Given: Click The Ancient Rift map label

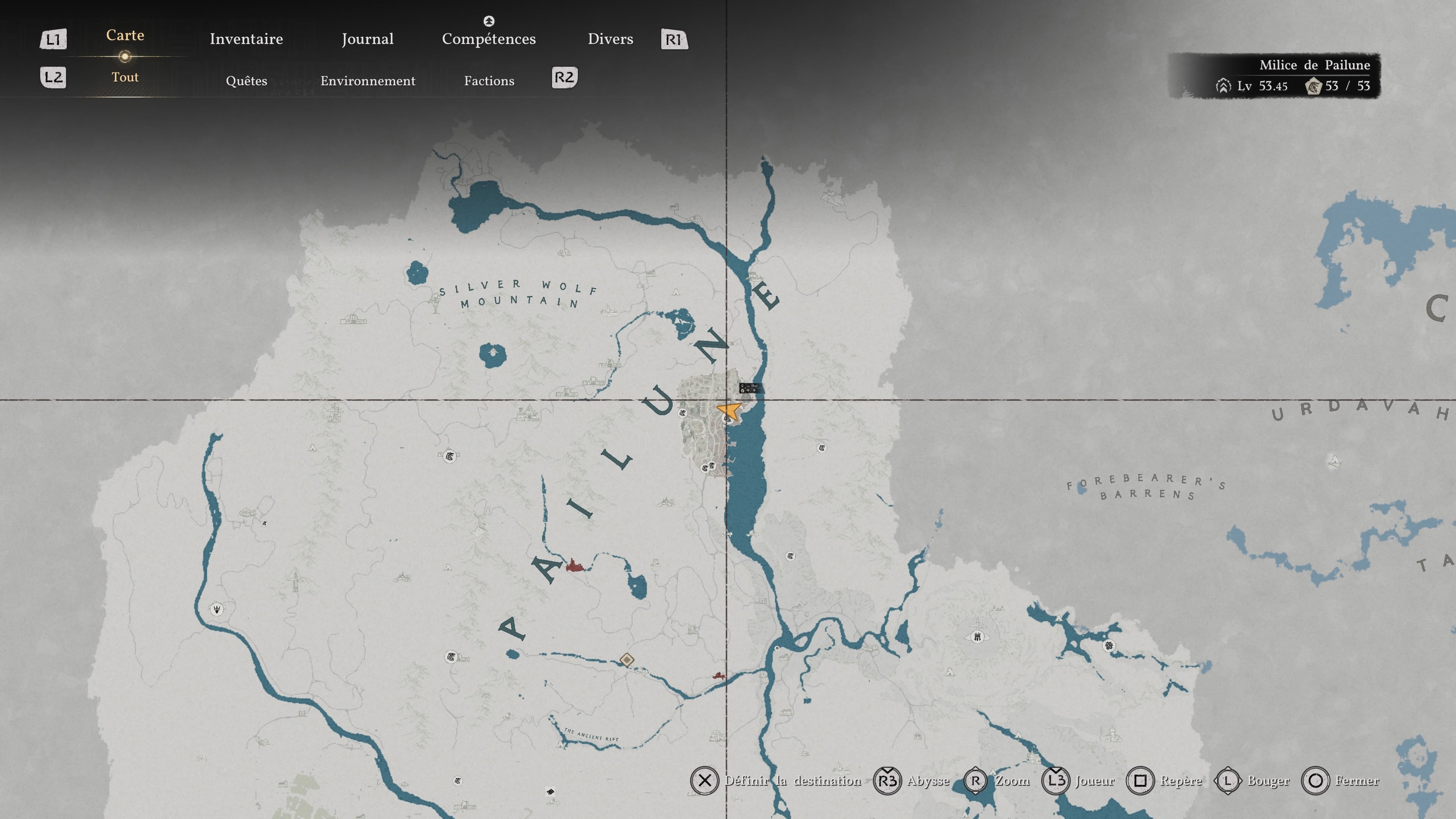Looking at the screenshot, I should coord(591,735).
